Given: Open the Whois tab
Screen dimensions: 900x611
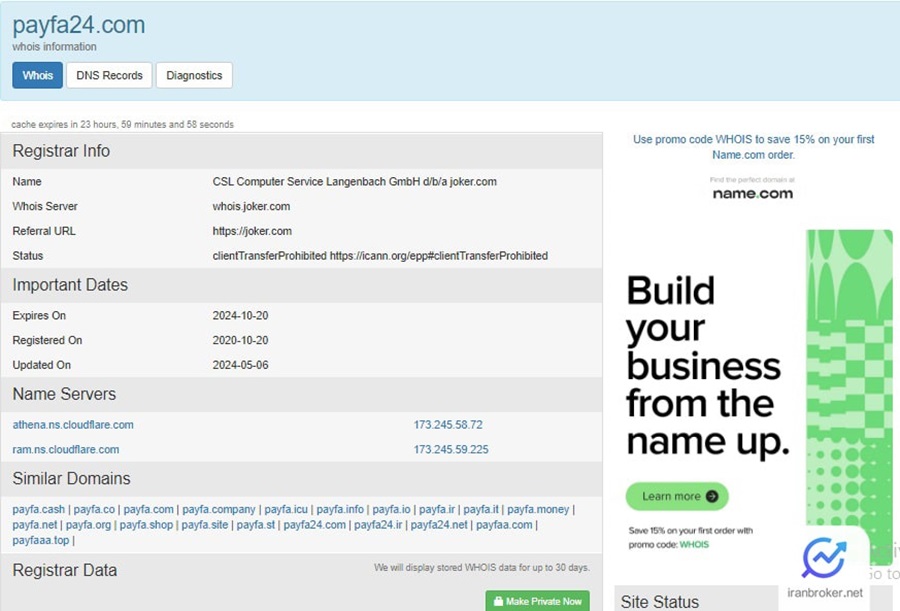Looking at the screenshot, I should click(x=37, y=75).
